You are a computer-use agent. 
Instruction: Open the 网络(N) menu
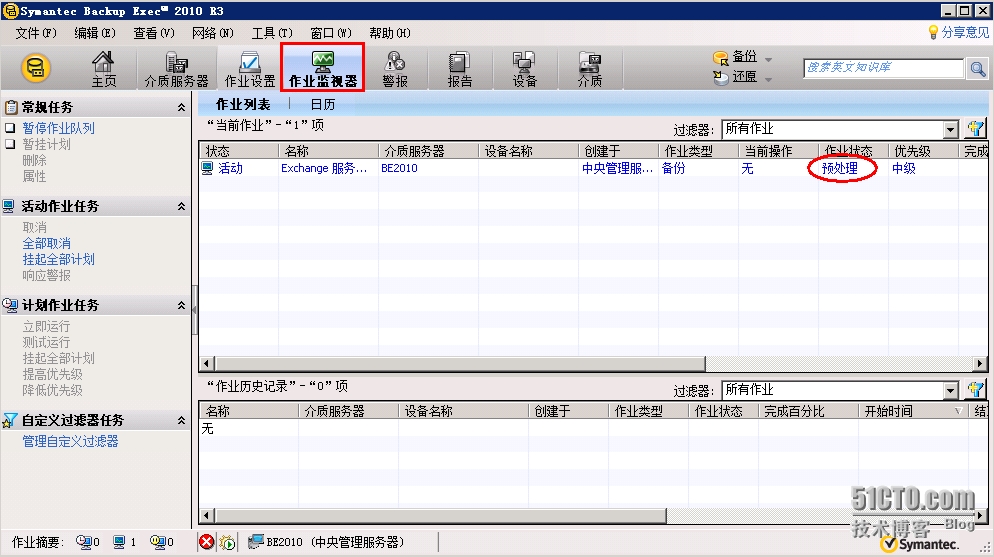point(212,33)
